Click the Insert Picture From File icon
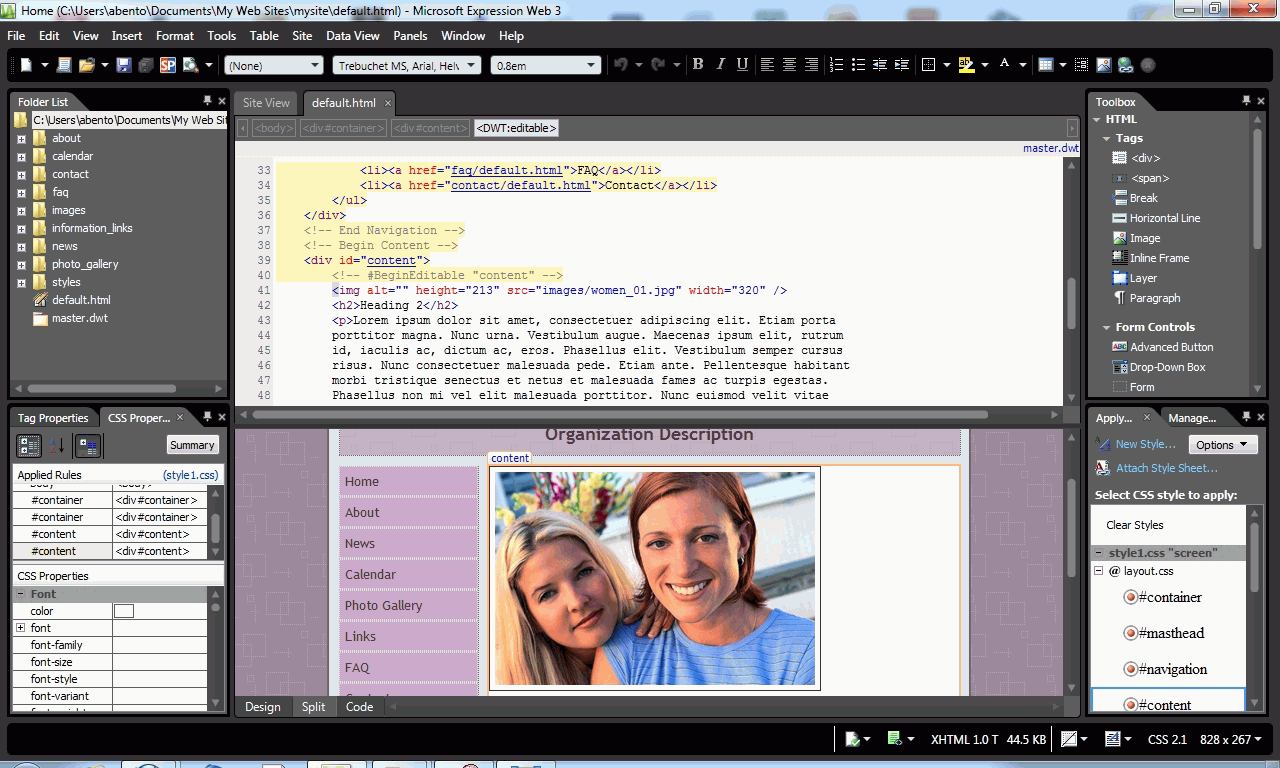The width and height of the screenshot is (1280, 768). (1102, 64)
